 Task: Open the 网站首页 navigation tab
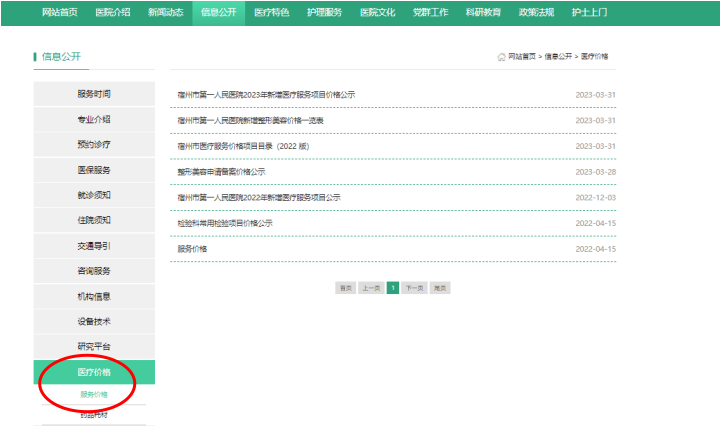(x=59, y=12)
